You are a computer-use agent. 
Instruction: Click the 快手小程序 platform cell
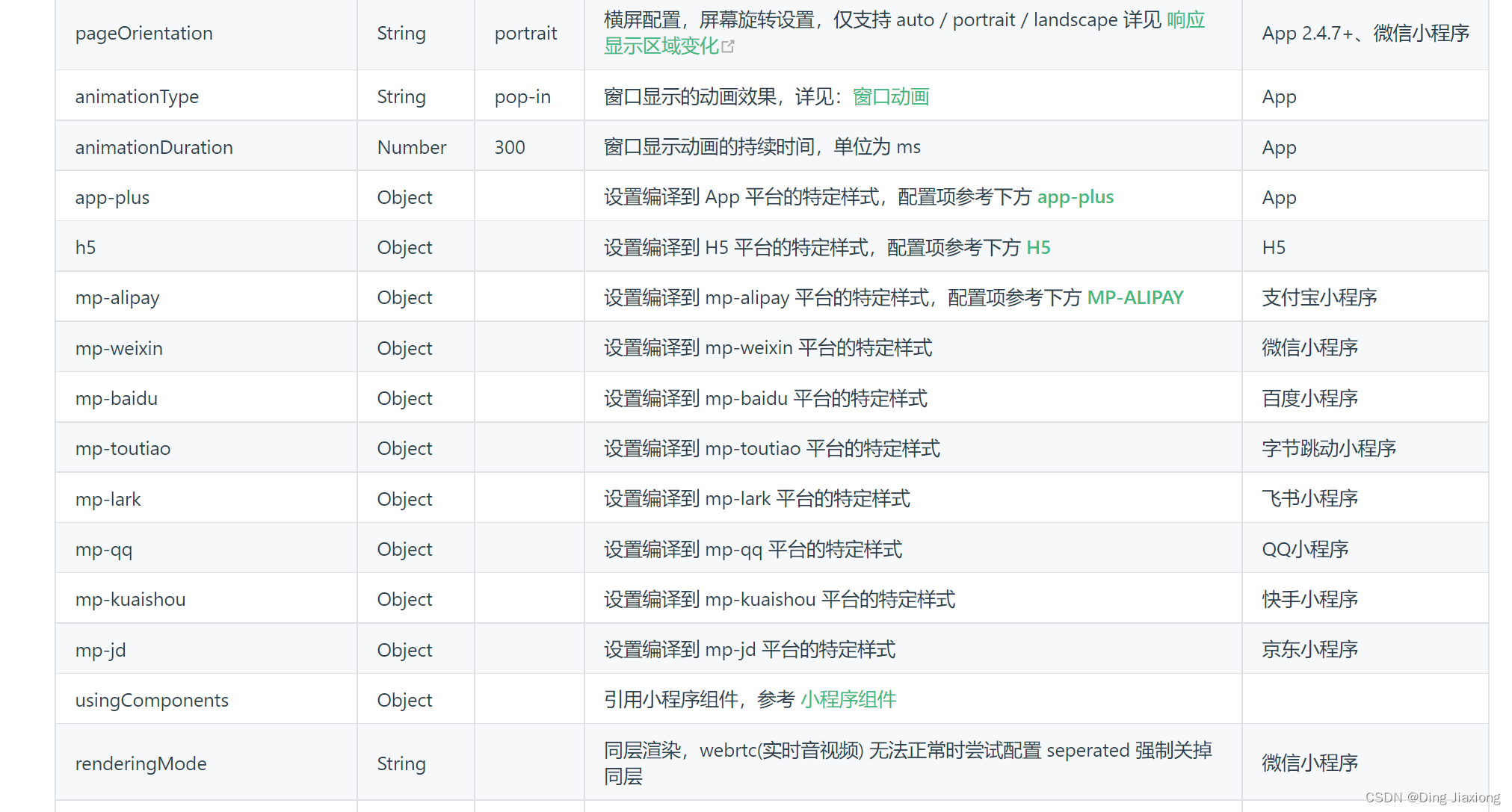pos(1366,599)
